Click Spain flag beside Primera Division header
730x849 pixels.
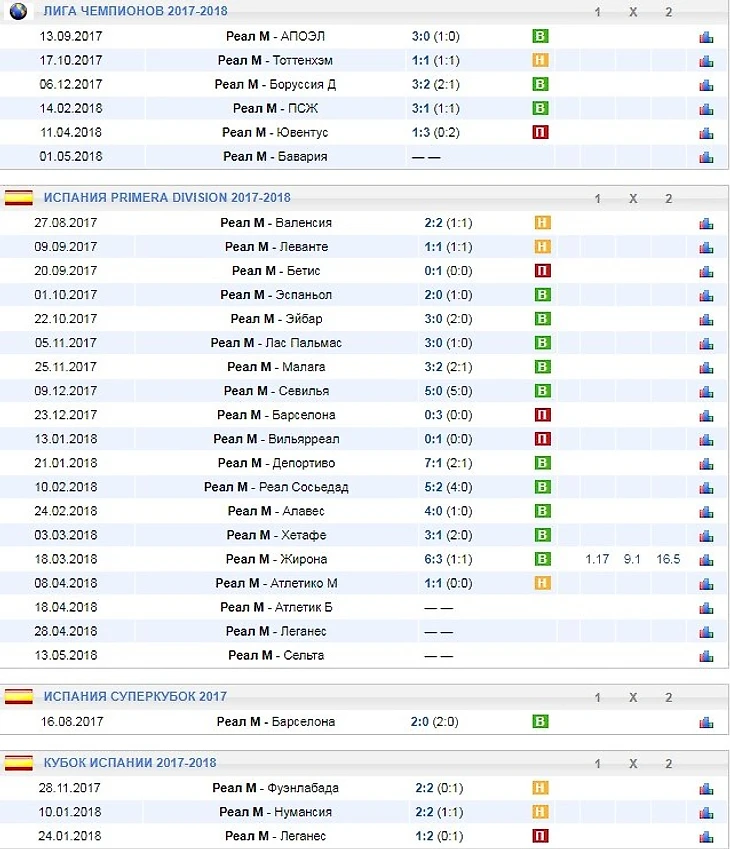point(19,198)
